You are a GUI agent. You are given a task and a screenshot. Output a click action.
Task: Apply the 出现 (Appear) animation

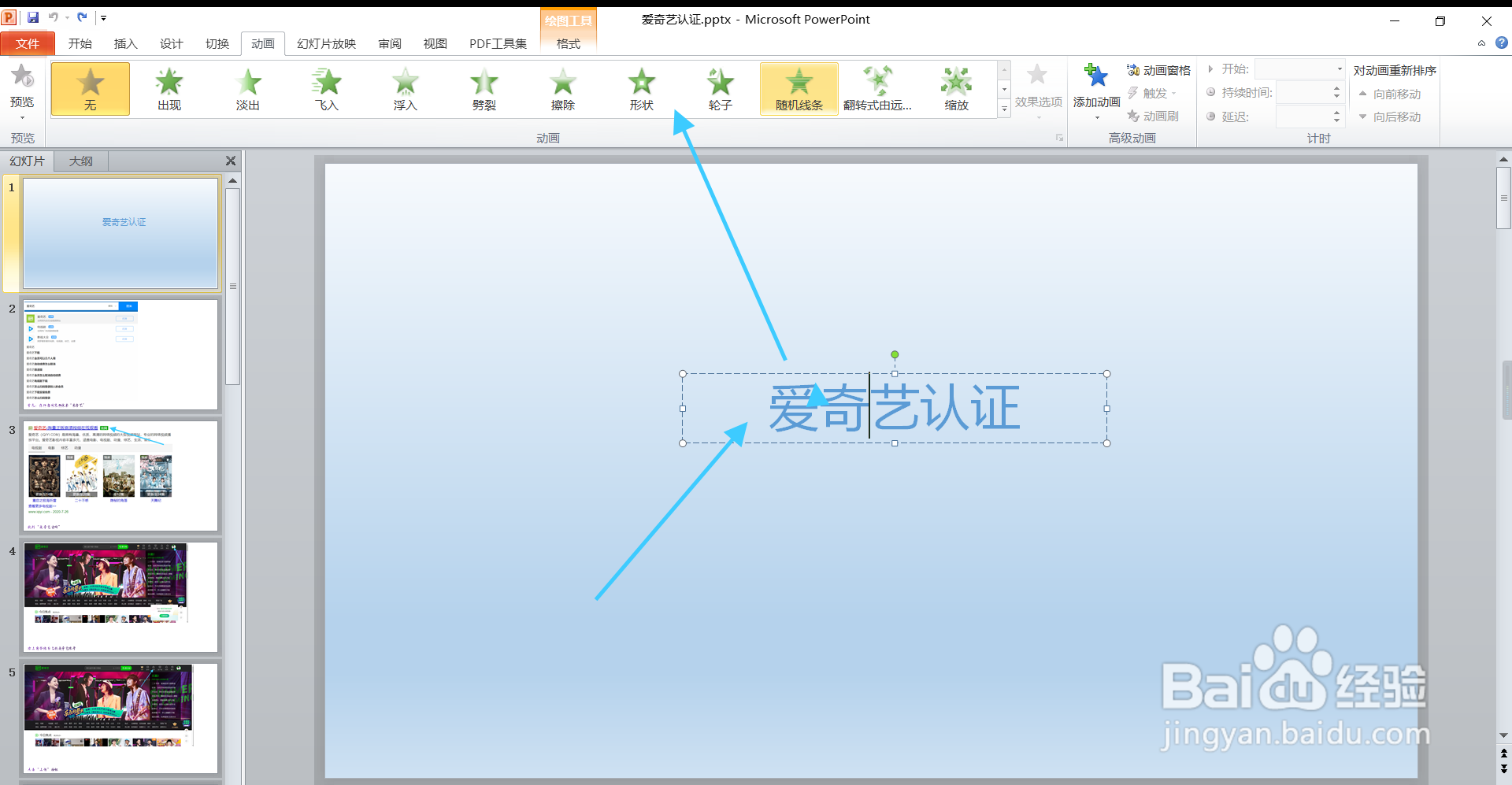(169, 89)
